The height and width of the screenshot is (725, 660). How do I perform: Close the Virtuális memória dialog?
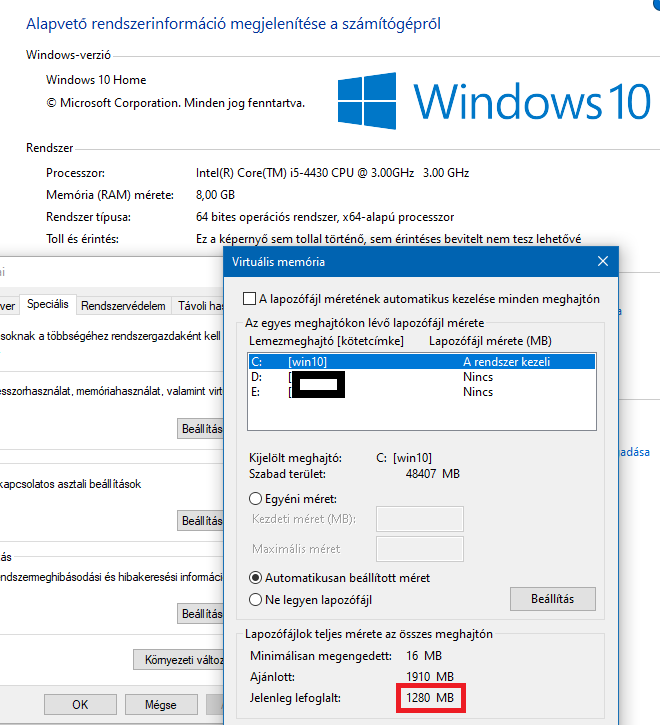(603, 262)
